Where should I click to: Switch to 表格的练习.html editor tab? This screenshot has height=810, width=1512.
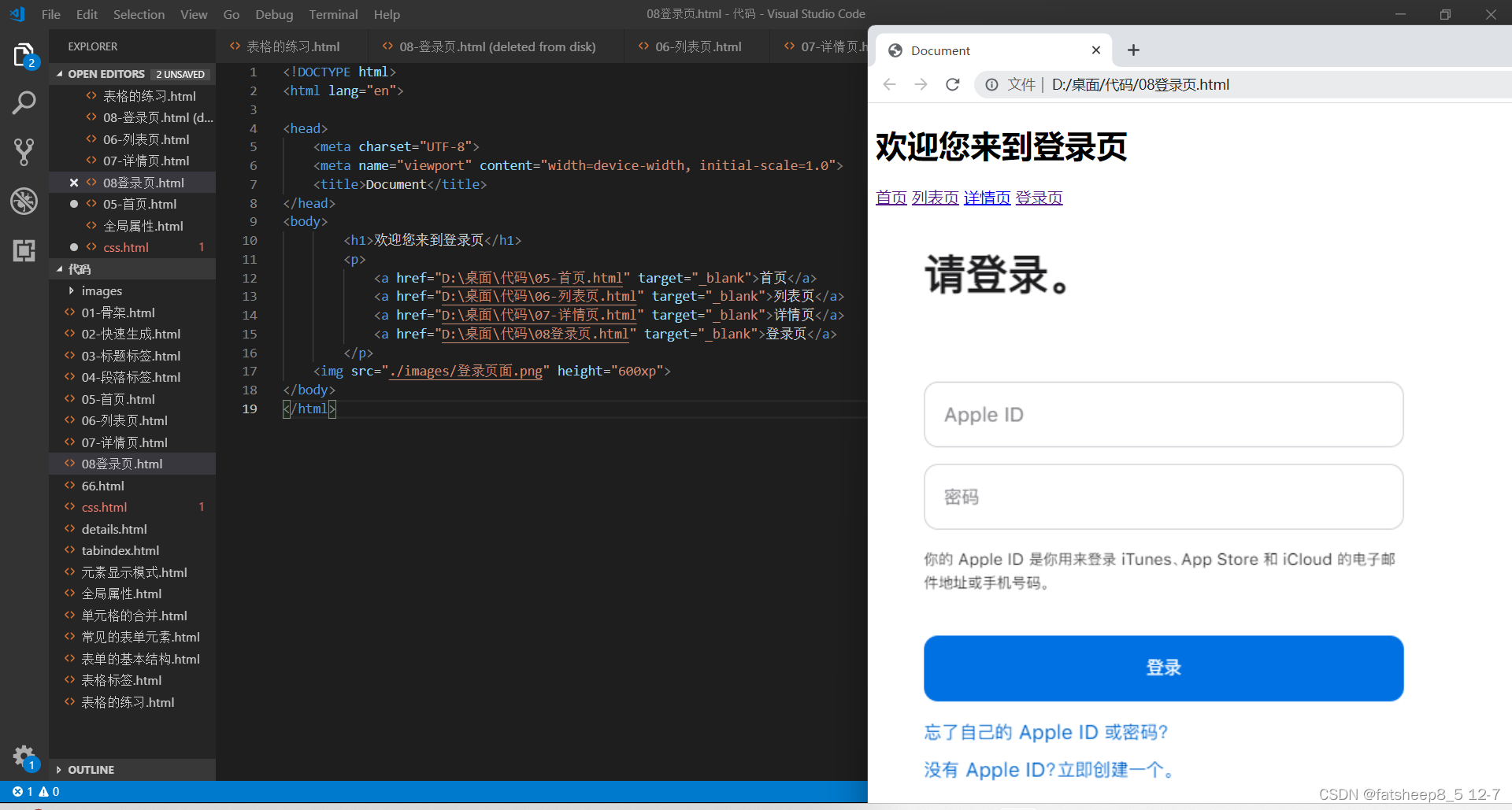coord(292,46)
